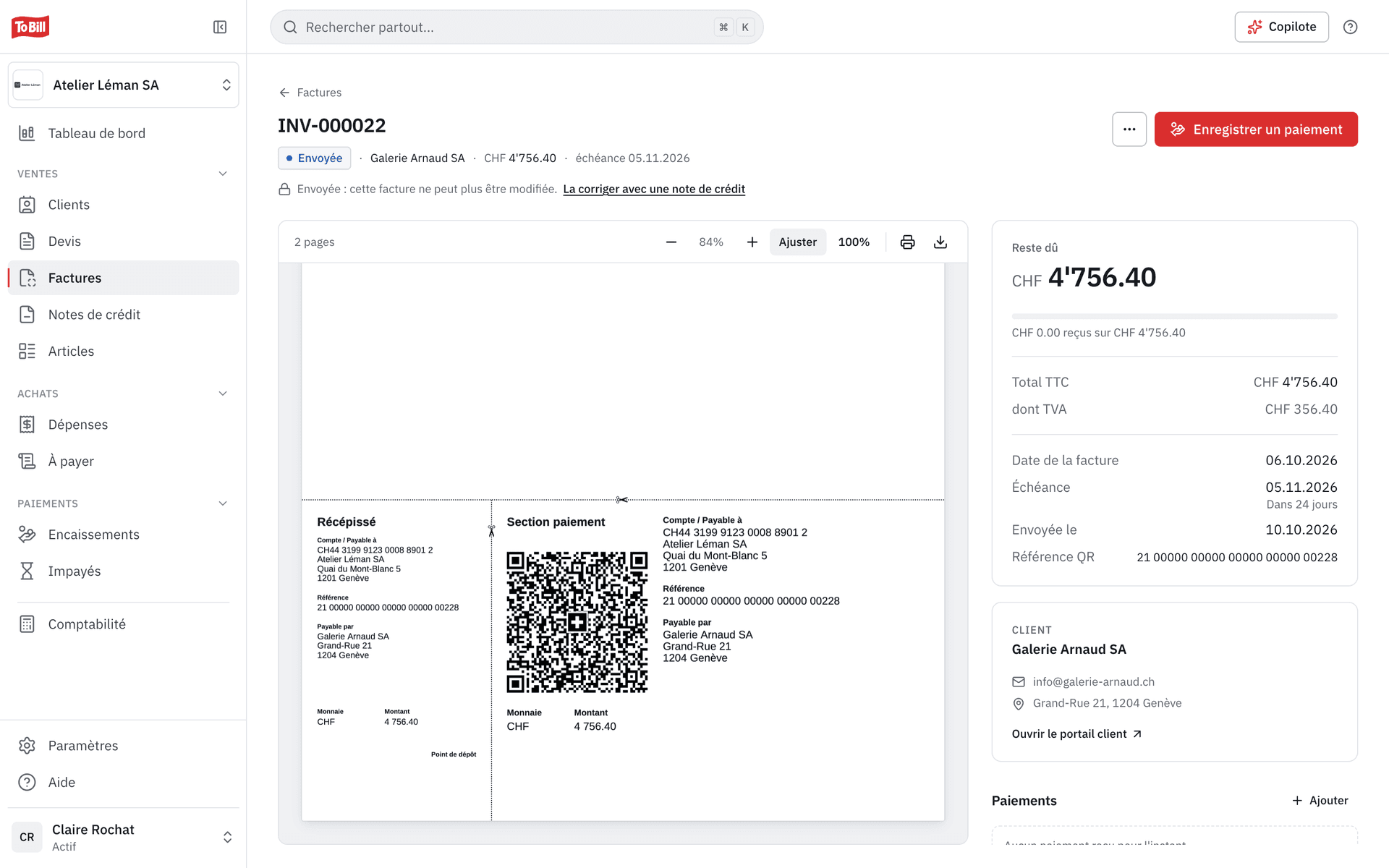Download the invoice PDF

pyautogui.click(x=940, y=242)
